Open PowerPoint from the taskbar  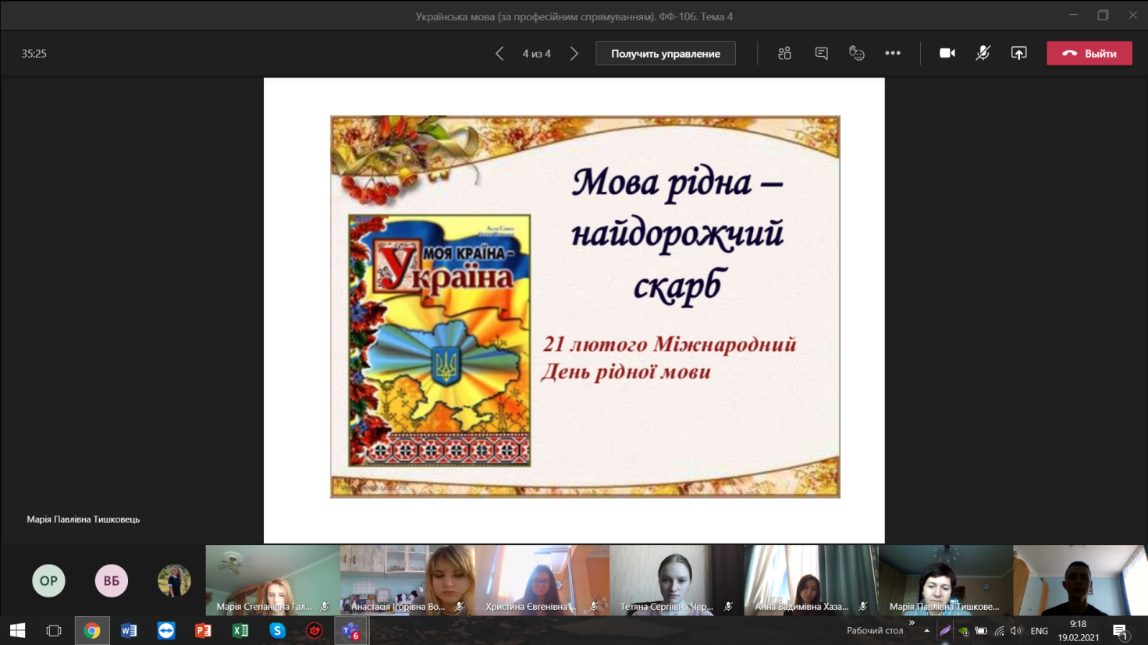tap(203, 631)
